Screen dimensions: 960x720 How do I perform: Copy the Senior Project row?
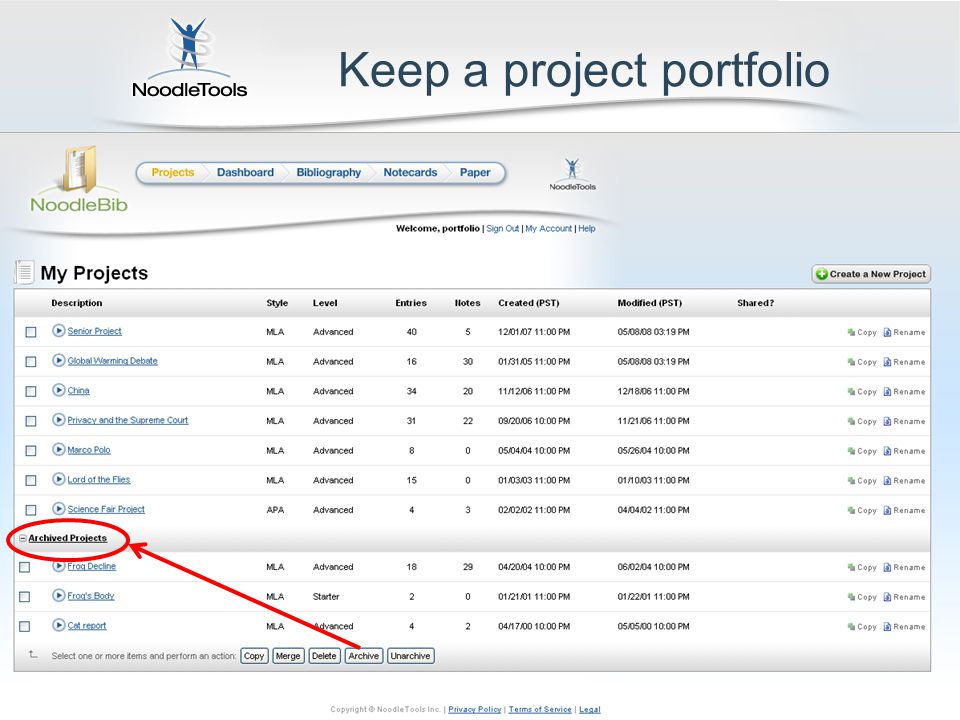point(861,332)
